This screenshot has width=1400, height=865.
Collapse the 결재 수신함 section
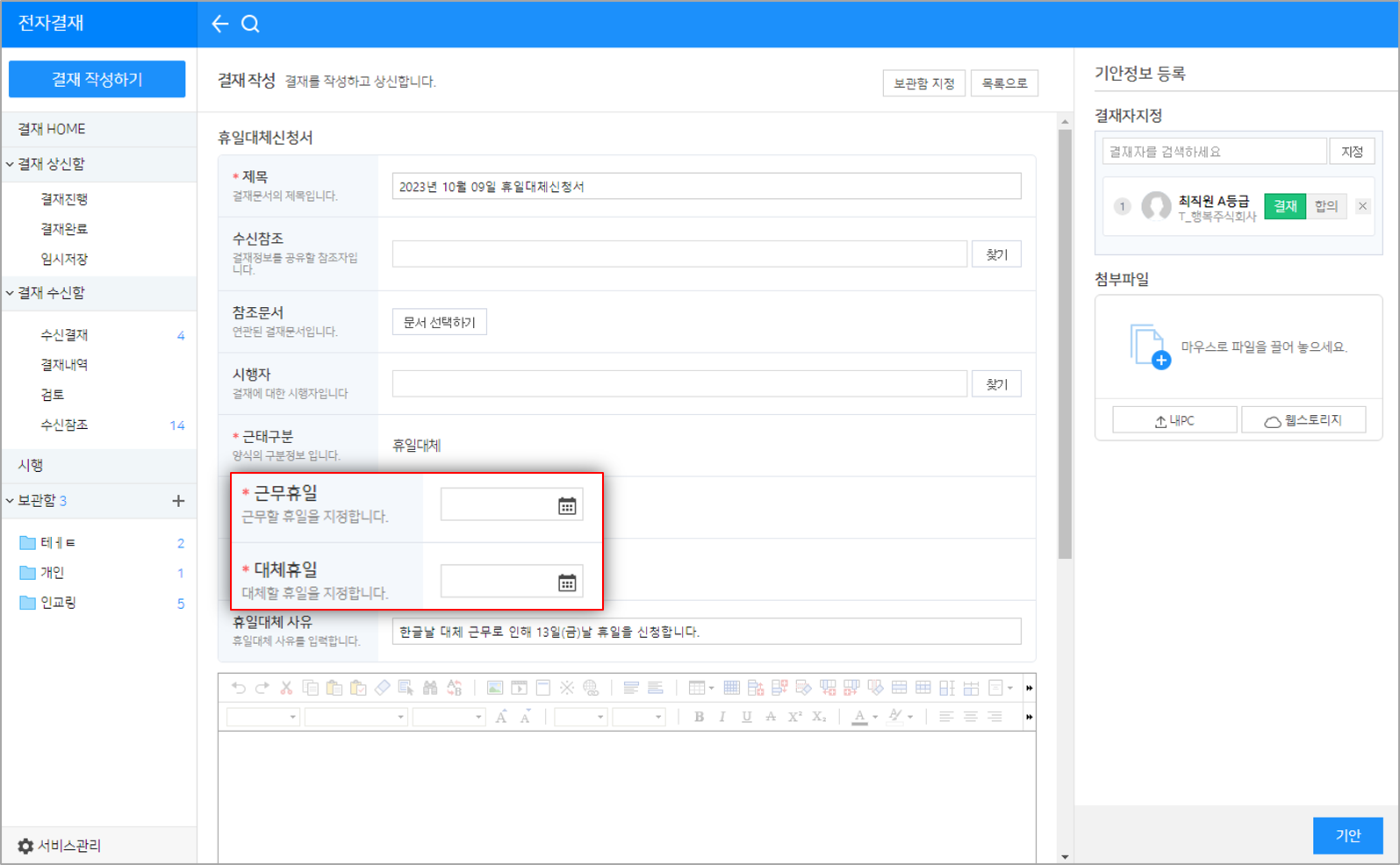click(11, 293)
